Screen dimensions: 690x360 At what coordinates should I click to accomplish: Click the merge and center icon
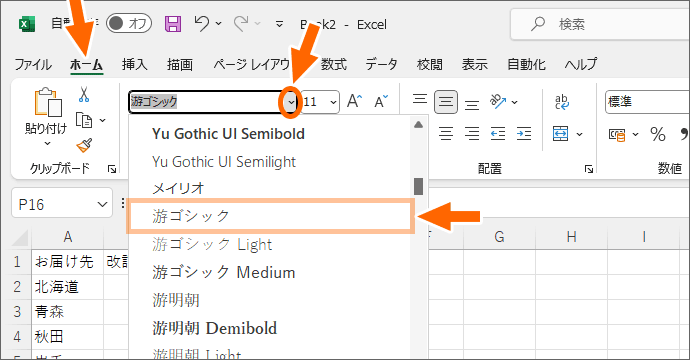560,134
